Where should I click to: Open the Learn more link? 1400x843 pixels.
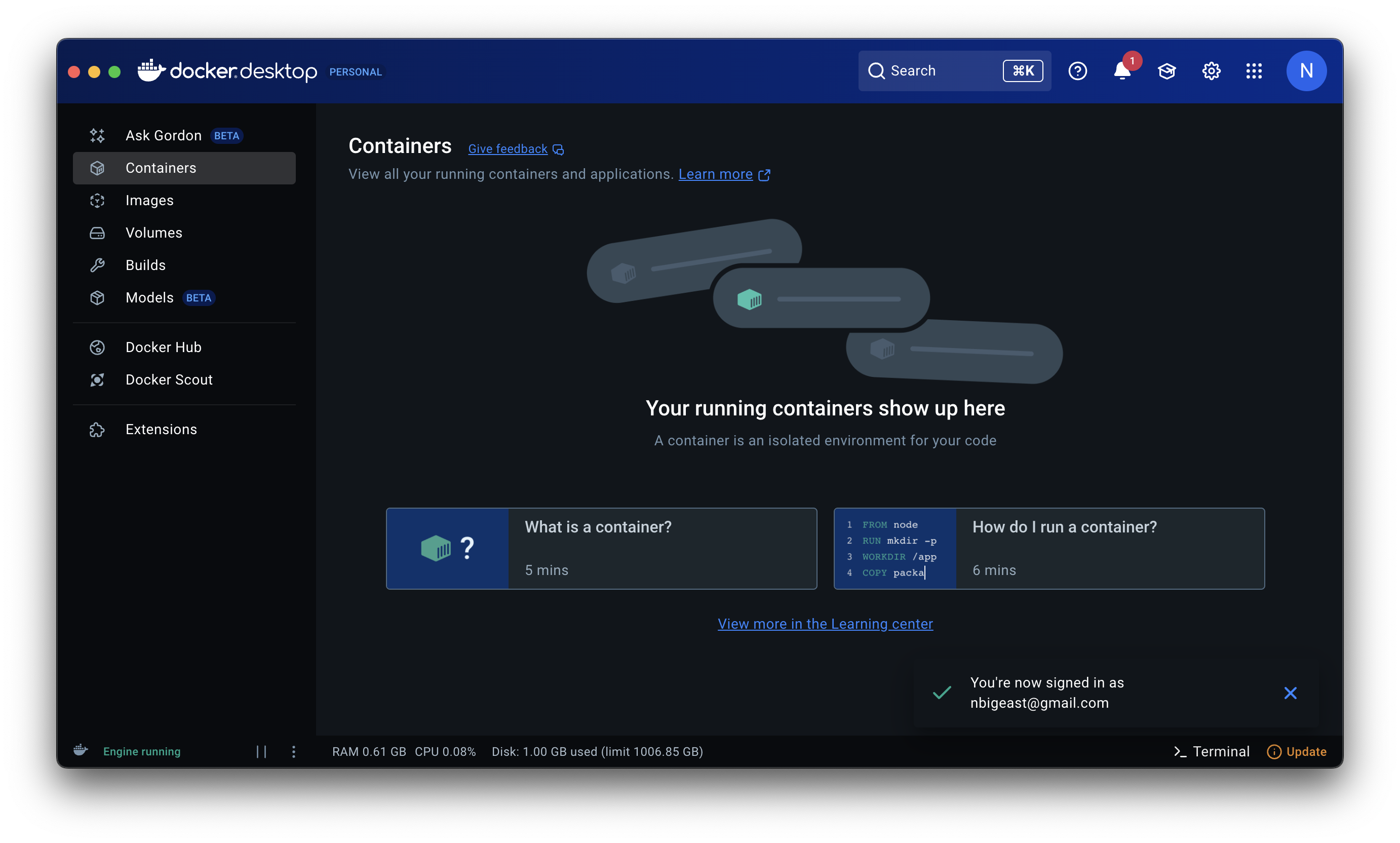[715, 174]
